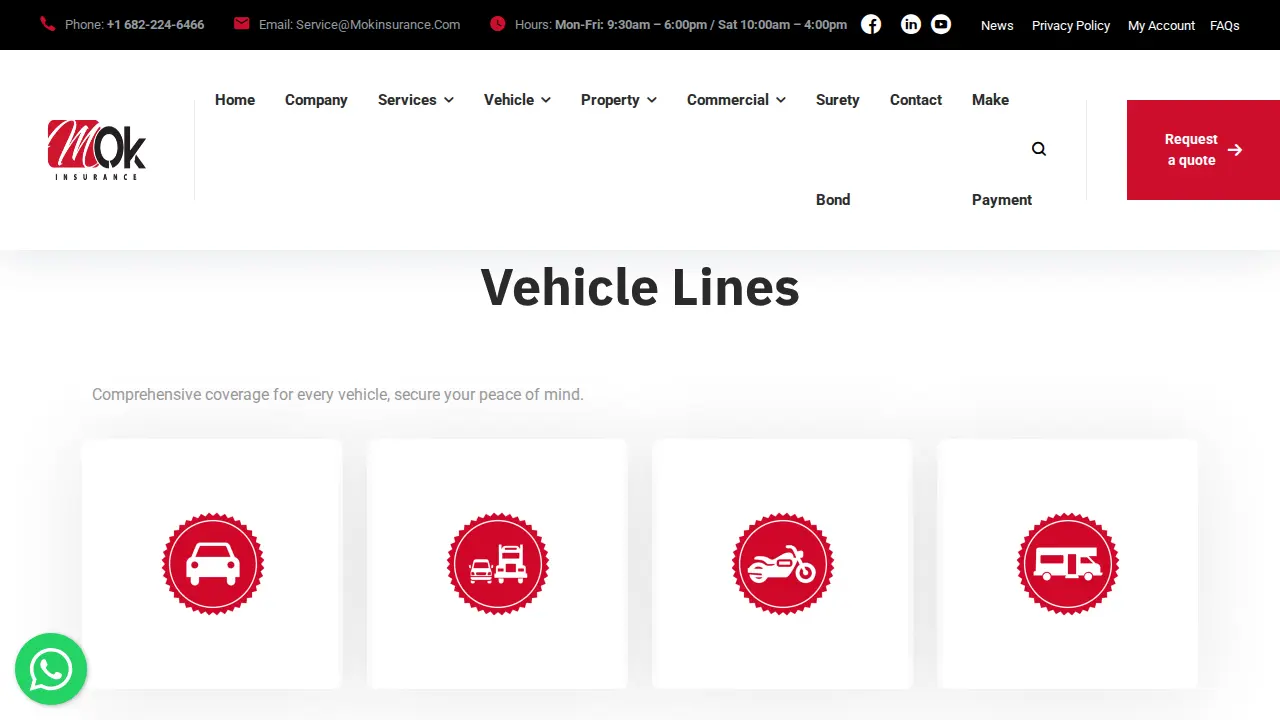The height and width of the screenshot is (720, 1280).
Task: Call phone number +1 682-224-6466
Action: click(x=155, y=24)
